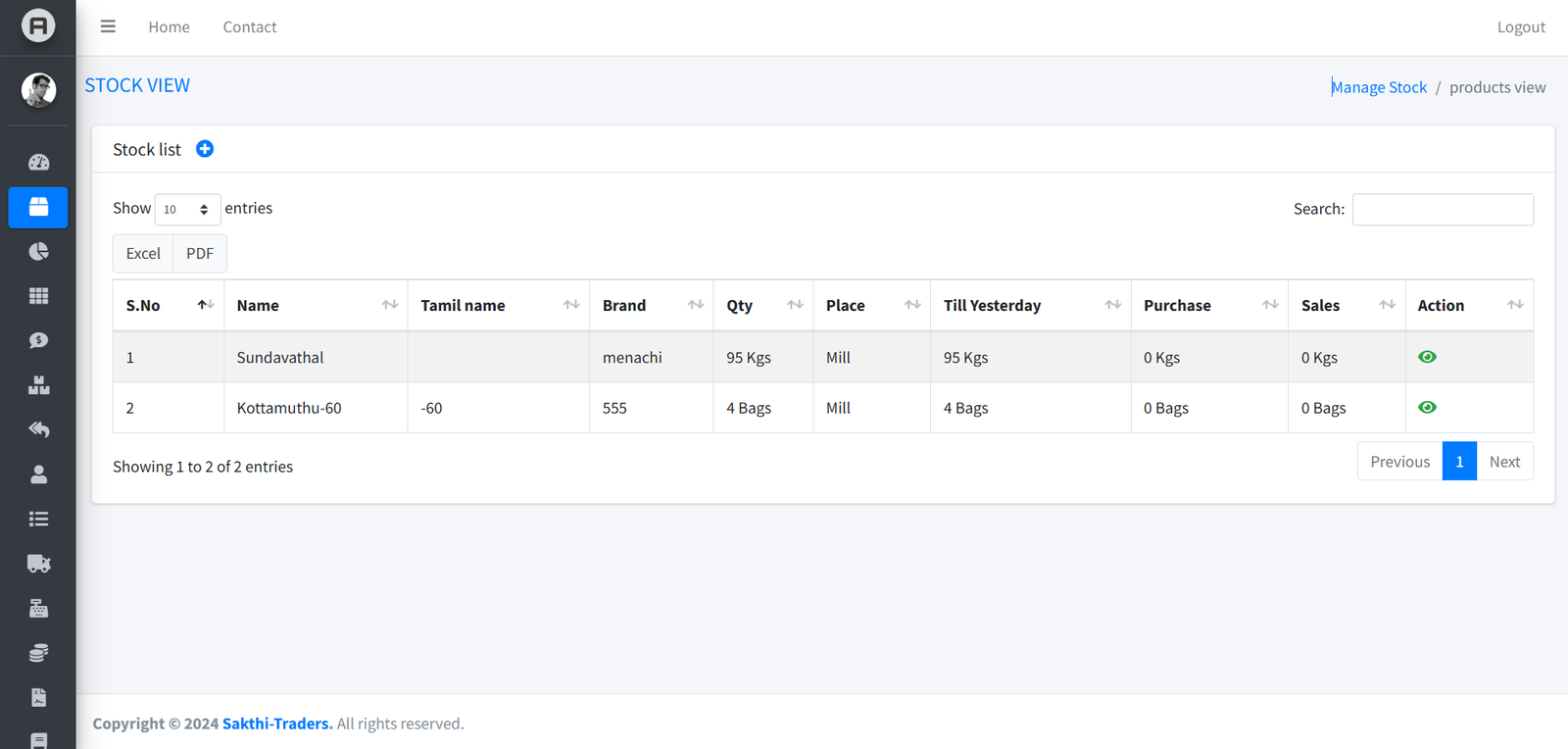View Sundavathal stock via green eye icon

[1427, 357]
